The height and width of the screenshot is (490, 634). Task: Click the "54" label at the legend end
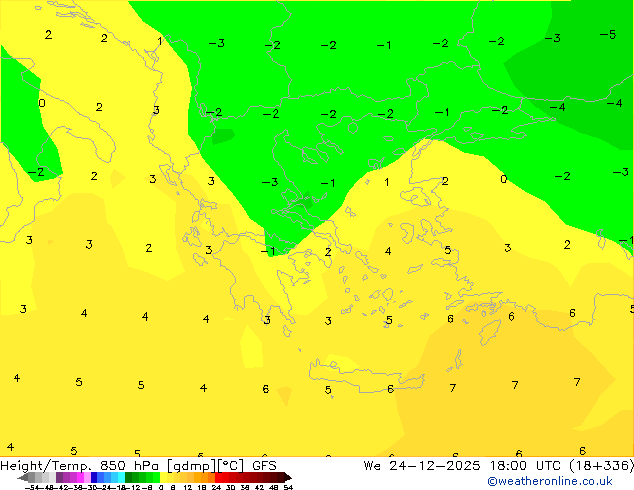tap(288, 488)
